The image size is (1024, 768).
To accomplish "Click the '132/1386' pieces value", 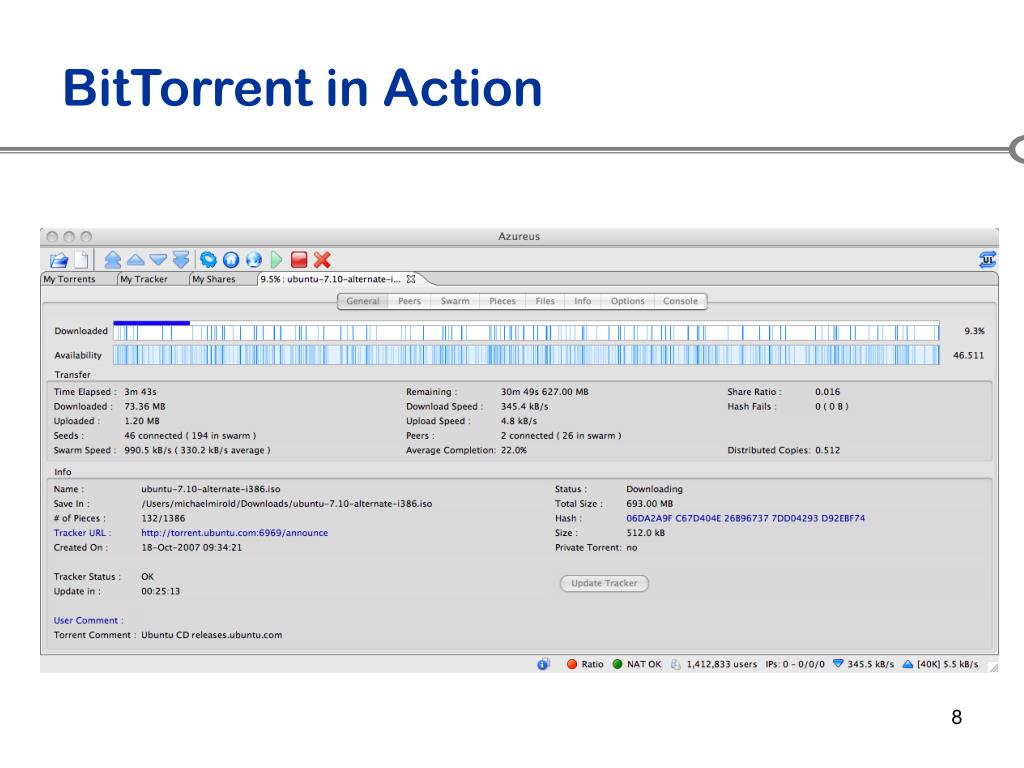I will (163, 519).
